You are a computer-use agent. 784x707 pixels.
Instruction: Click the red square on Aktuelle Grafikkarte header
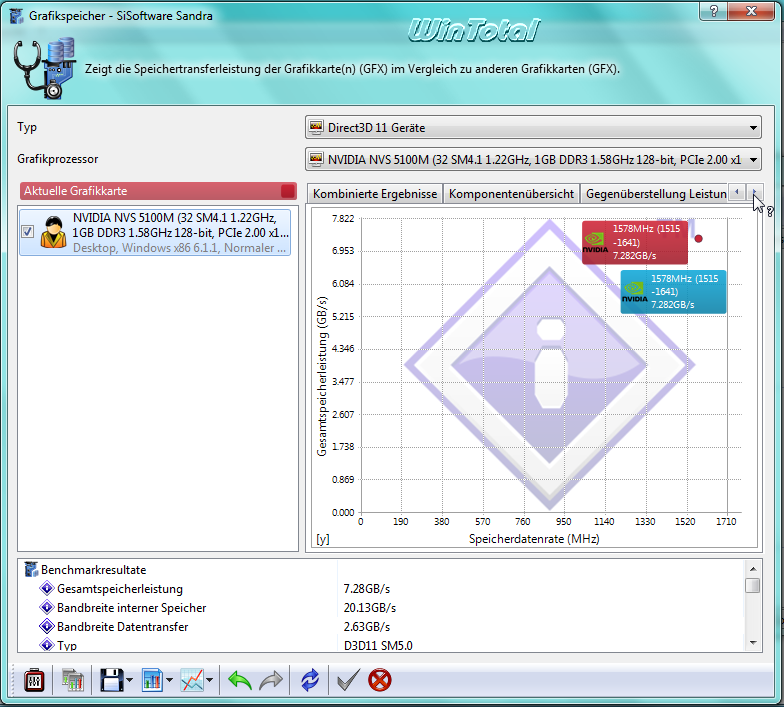(x=288, y=191)
